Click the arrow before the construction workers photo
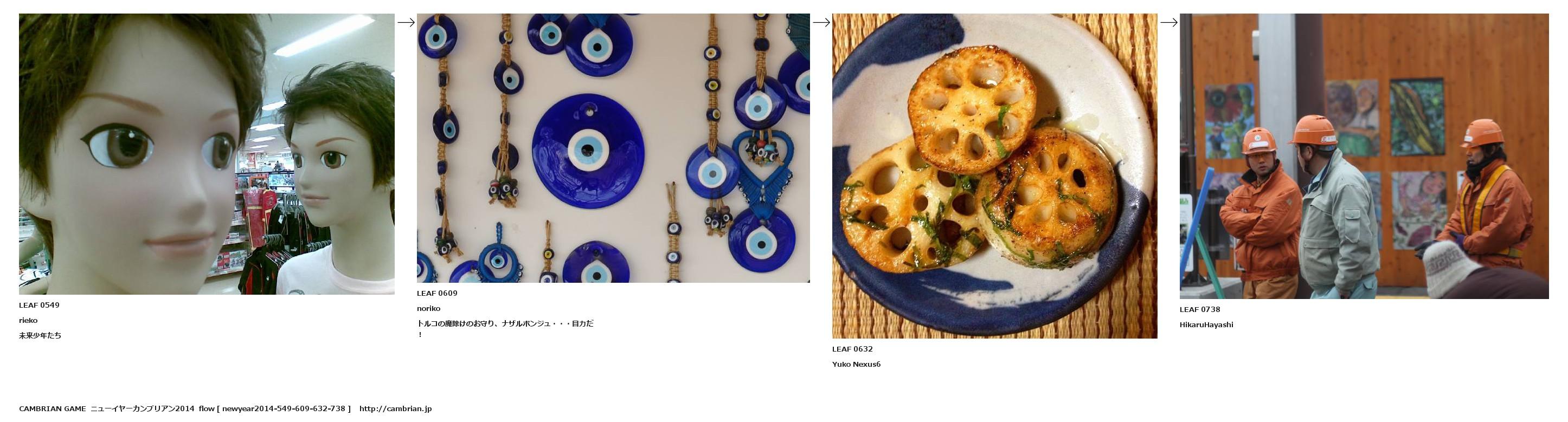This screenshot has width=1568, height=422. click(1169, 23)
